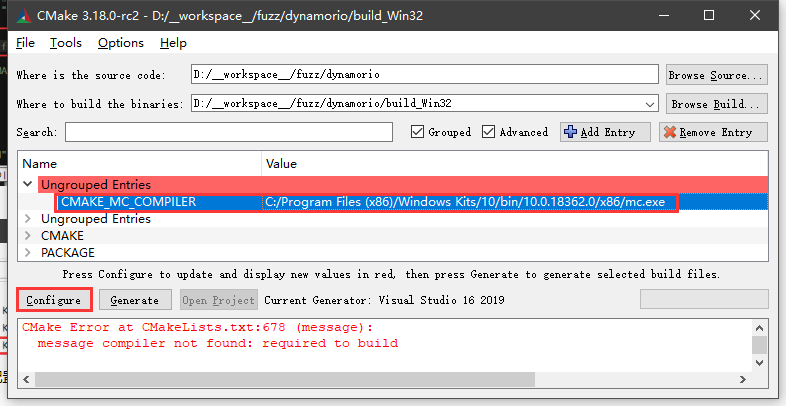Viewport: 786px width, 406px height.
Task: Click the output log scroll up arrow
Action: [759, 328]
